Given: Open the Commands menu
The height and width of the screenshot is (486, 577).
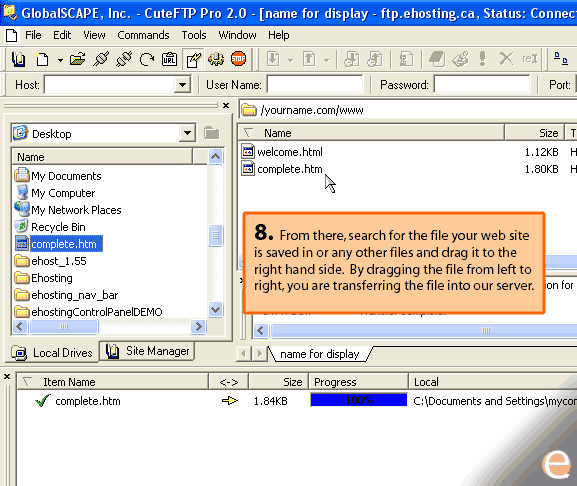Looking at the screenshot, I should [x=143, y=35].
